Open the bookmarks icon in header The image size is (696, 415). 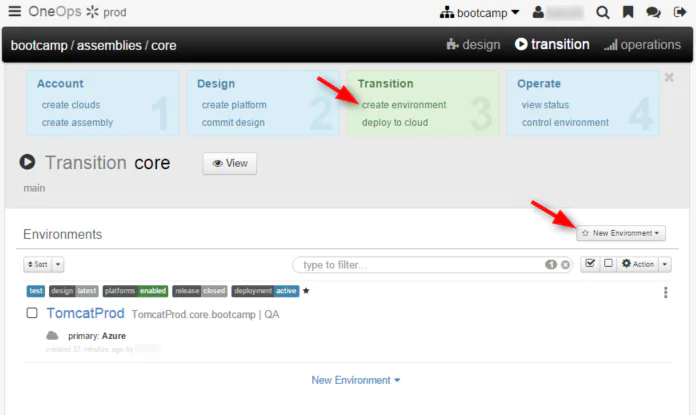click(628, 12)
